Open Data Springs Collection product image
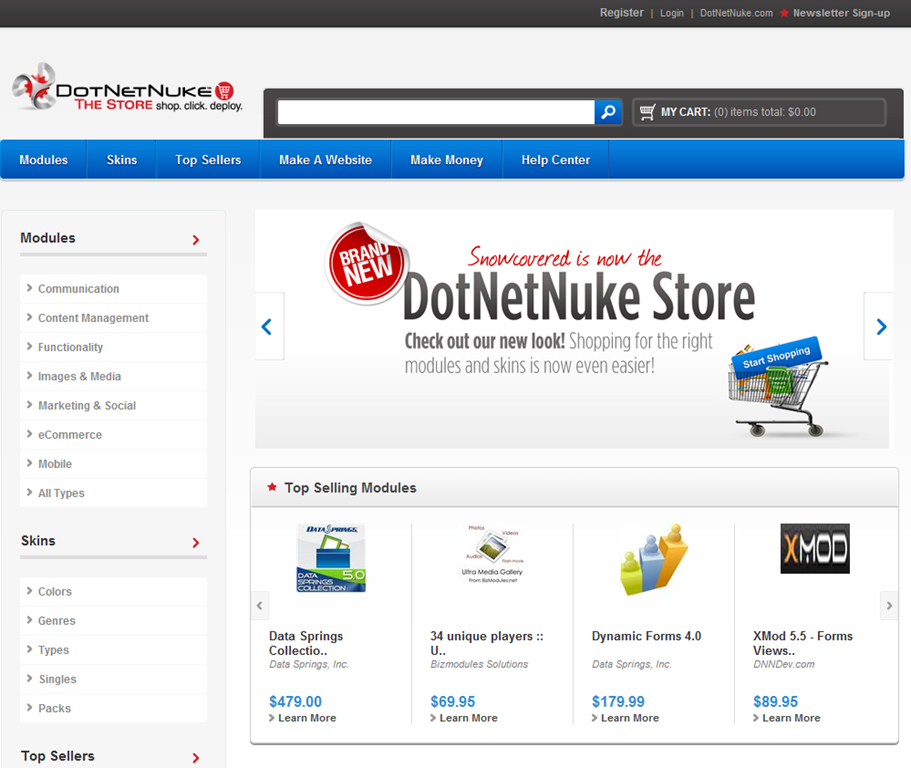This screenshot has height=768, width=911. click(331, 558)
